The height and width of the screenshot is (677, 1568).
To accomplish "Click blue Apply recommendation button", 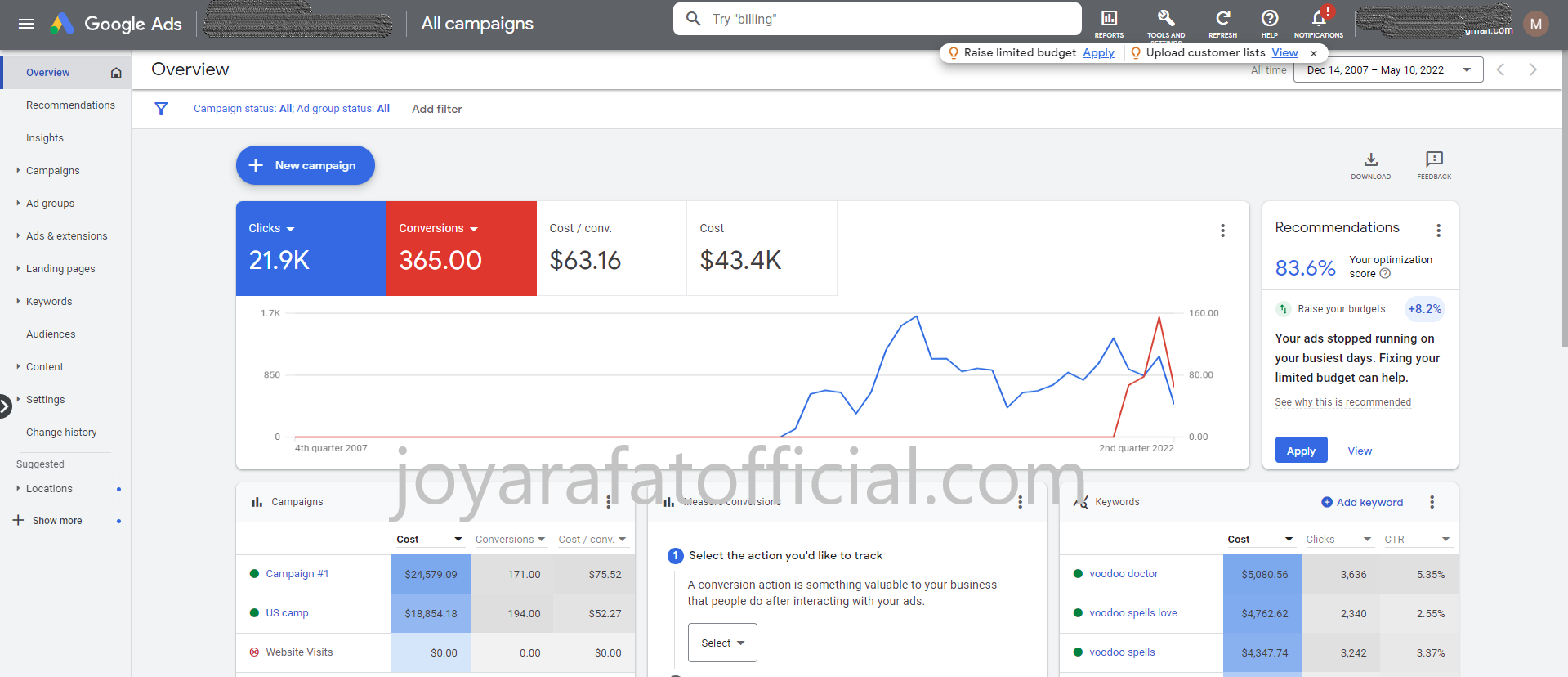I will [1301, 451].
